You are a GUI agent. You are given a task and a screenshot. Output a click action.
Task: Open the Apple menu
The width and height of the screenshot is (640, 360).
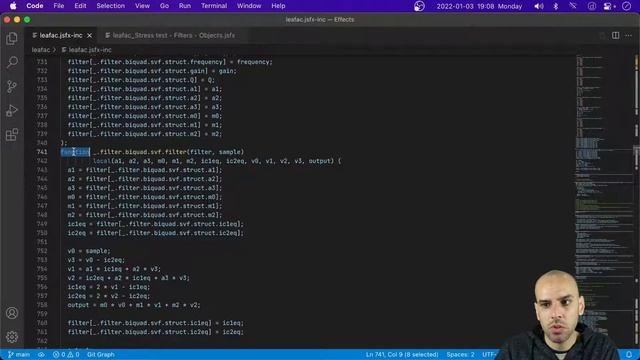13,6
